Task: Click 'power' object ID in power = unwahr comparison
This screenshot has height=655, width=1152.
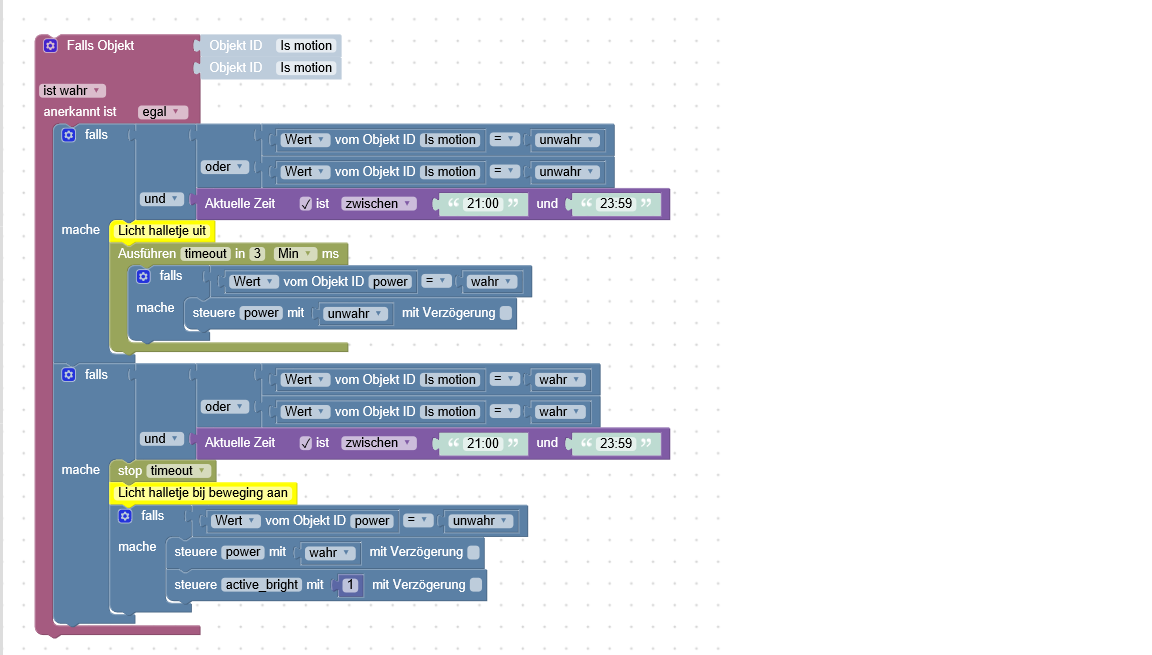Action: [x=372, y=521]
